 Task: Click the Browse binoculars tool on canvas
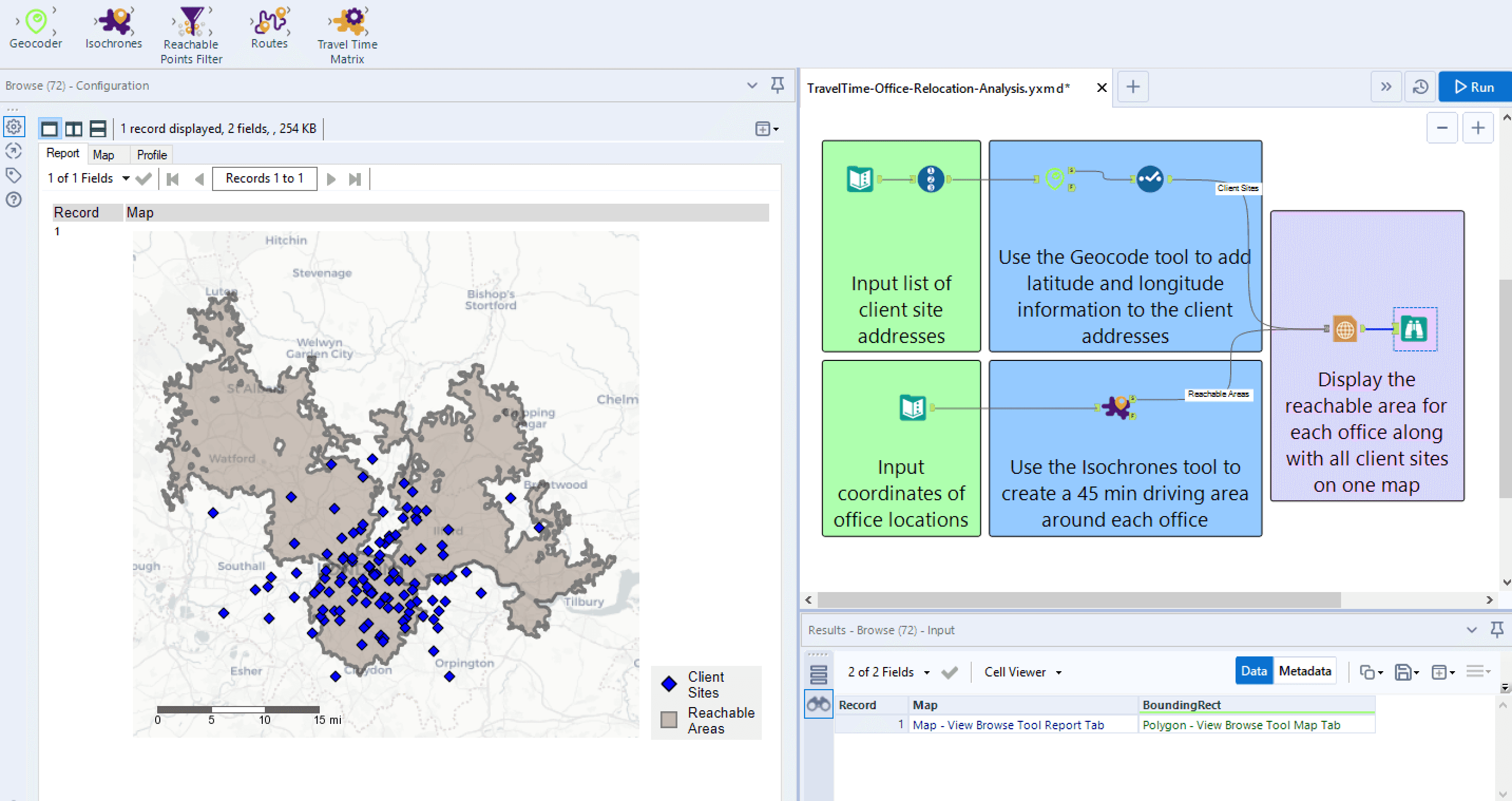(x=1414, y=329)
